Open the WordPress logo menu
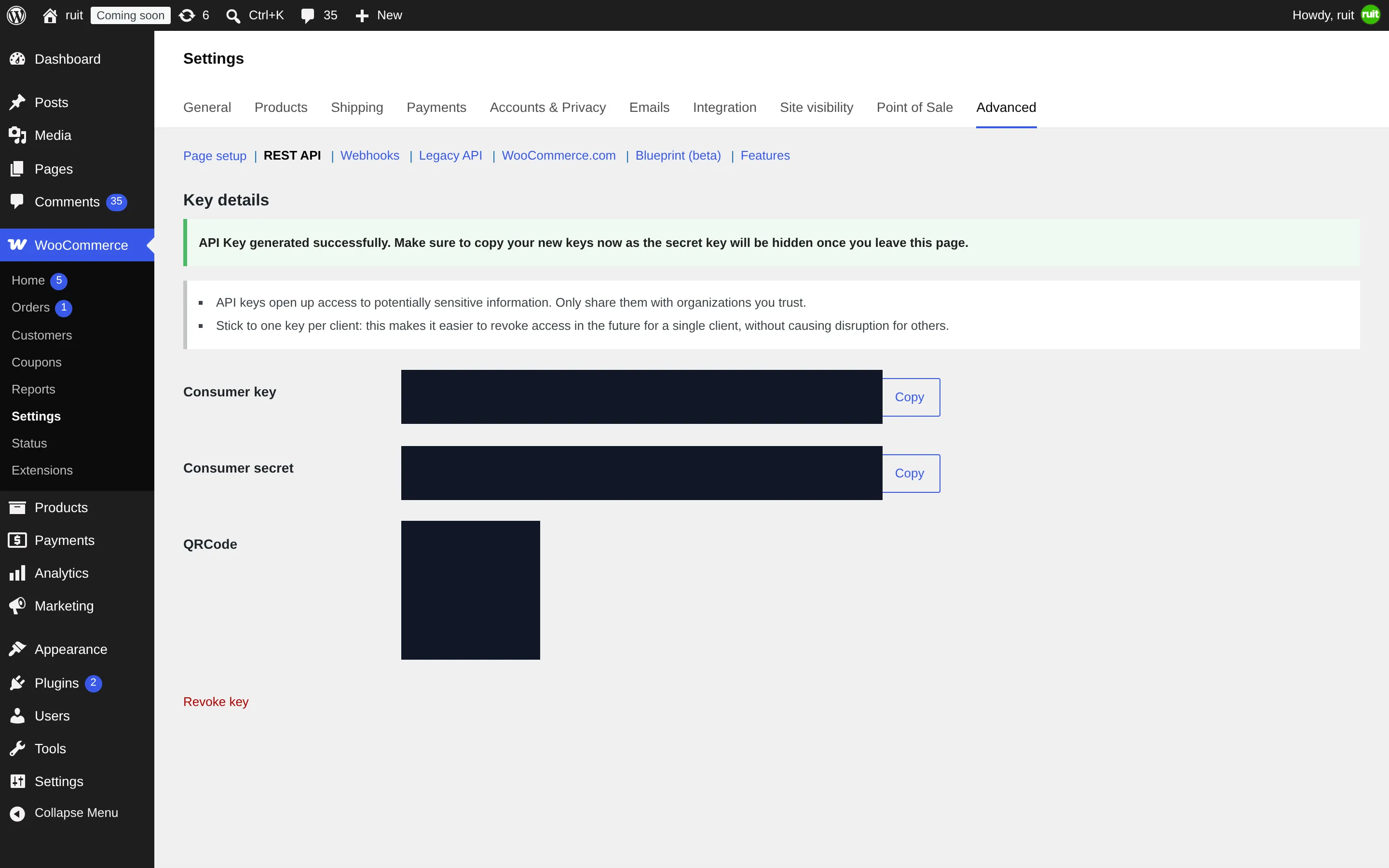Image resolution: width=1389 pixels, height=868 pixels. coord(17,15)
